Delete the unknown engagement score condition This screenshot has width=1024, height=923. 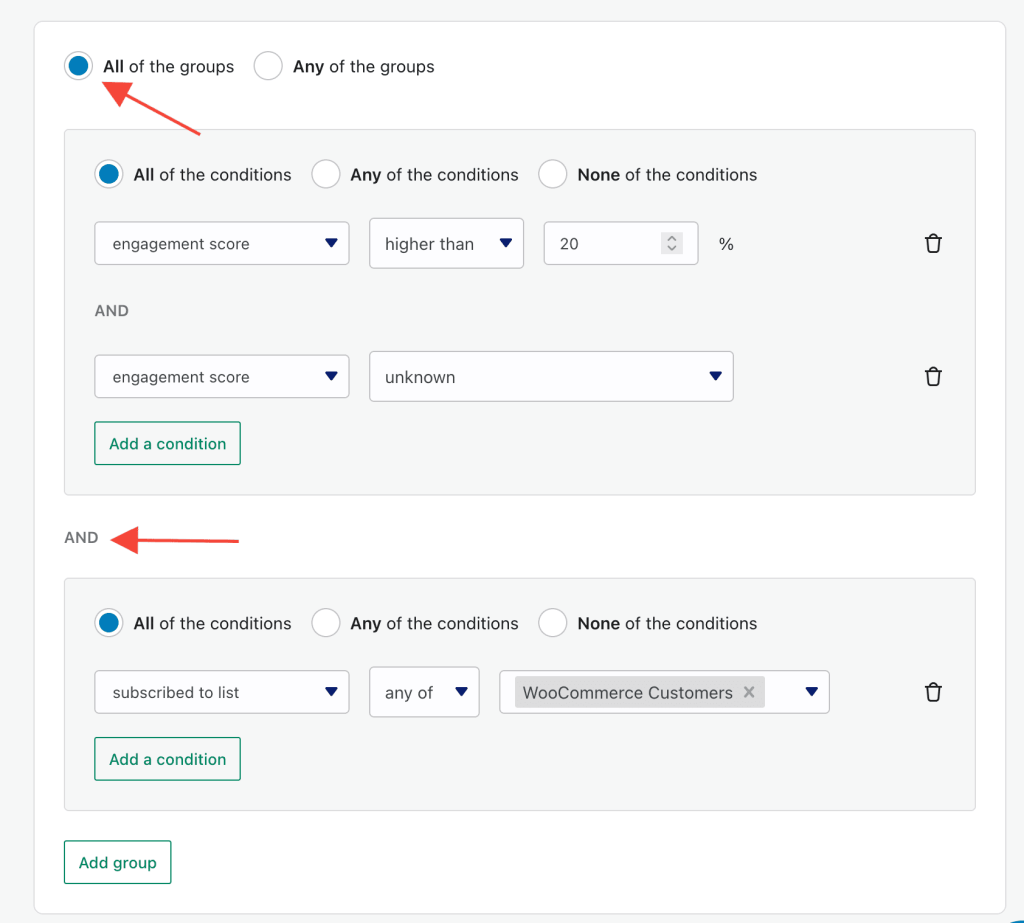coord(933,376)
